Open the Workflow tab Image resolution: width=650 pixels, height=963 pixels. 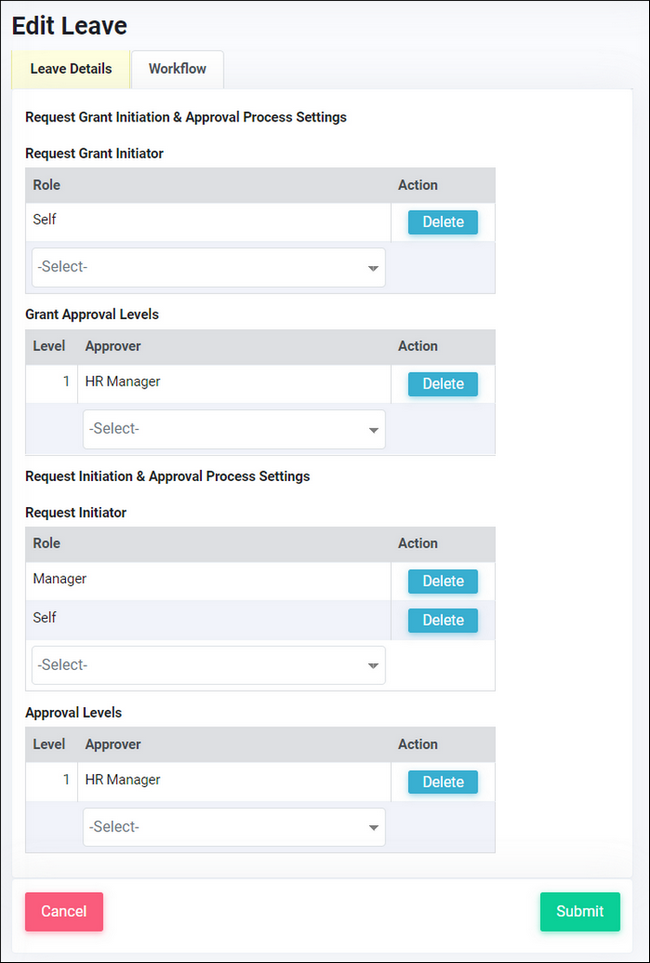coord(177,69)
